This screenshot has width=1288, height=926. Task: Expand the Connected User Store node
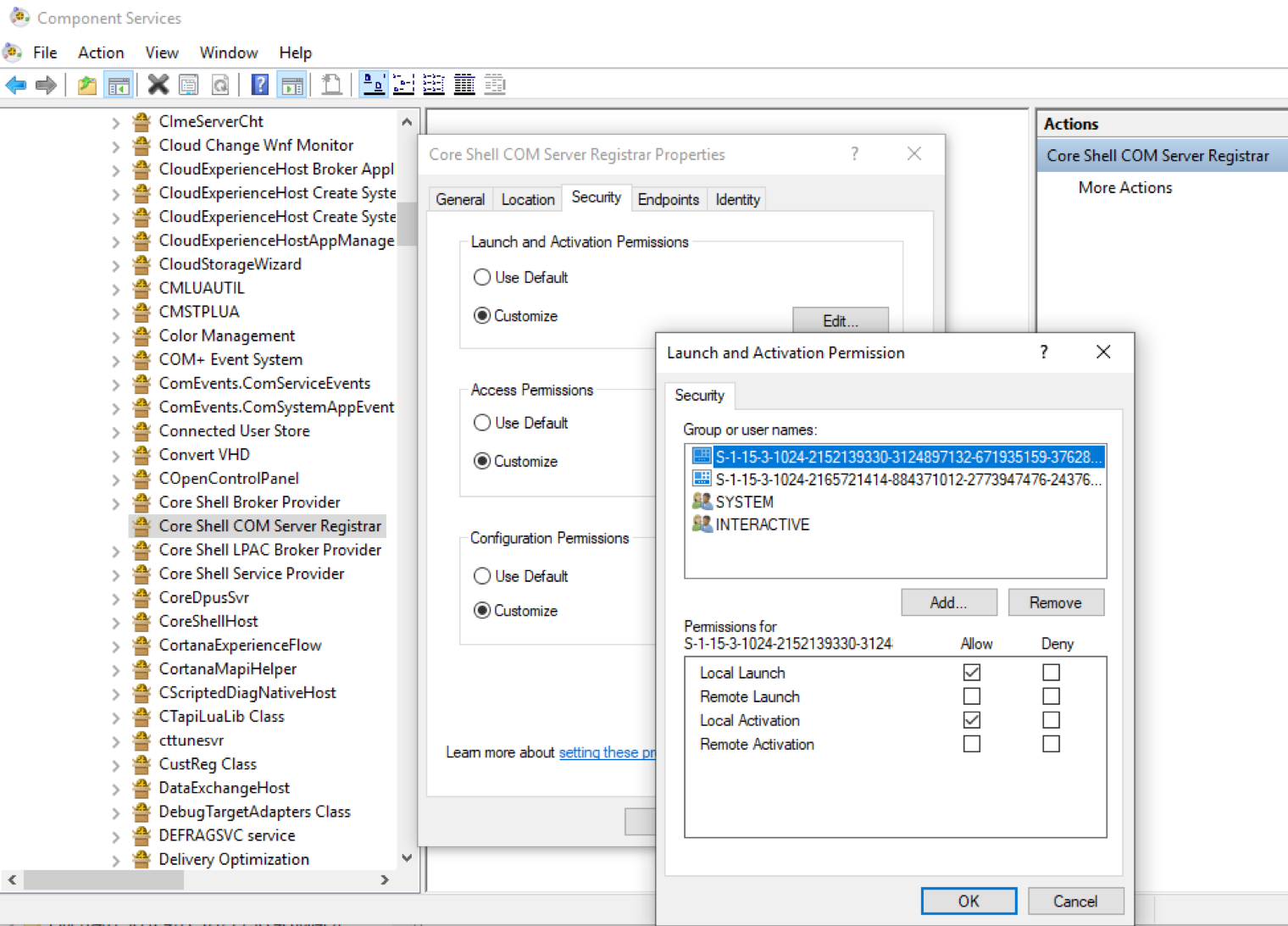click(x=115, y=431)
